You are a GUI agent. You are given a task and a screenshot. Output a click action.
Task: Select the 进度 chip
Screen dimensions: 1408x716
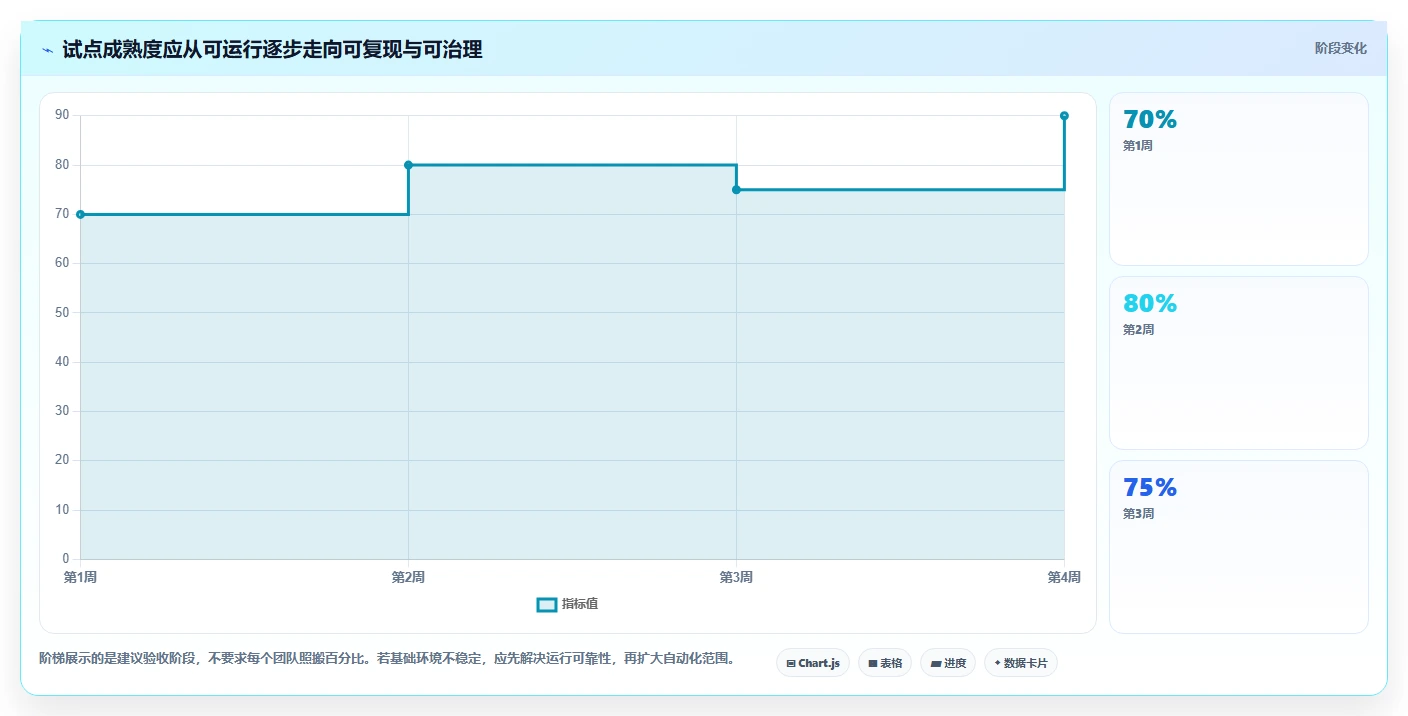click(x=948, y=663)
